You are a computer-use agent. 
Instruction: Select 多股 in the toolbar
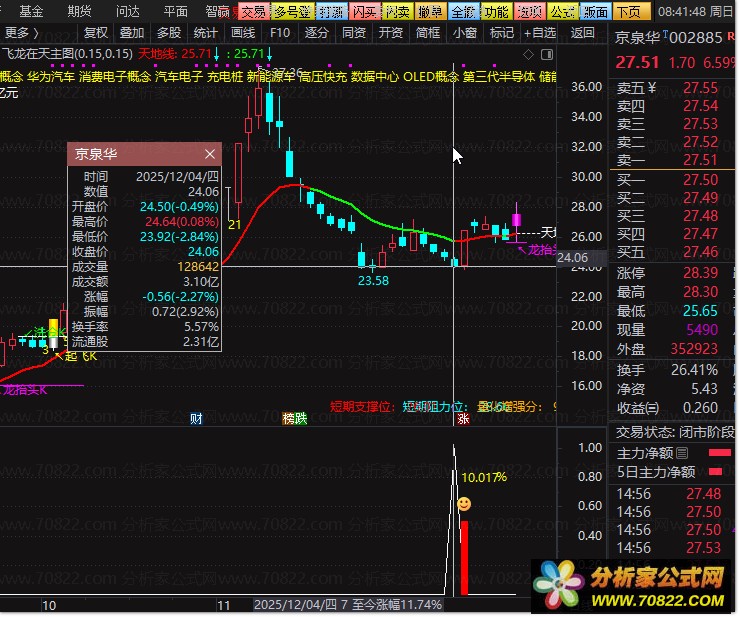tap(169, 33)
